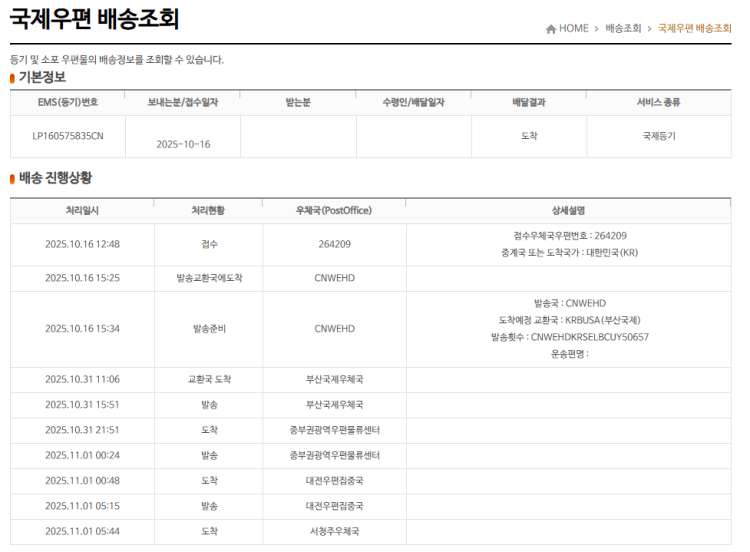Click the EMS(등기)번호 column header
Viewport: 750px width, 552px height.
tap(68, 102)
